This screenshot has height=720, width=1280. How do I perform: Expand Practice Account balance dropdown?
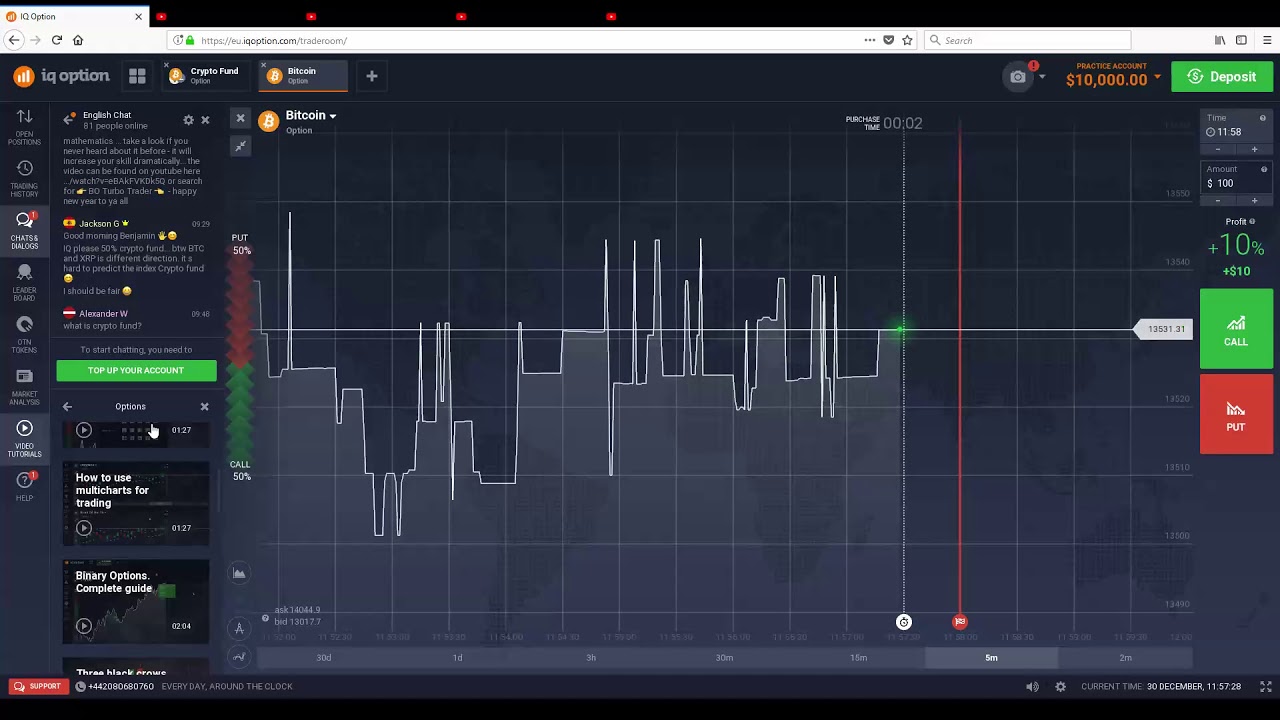1157,77
